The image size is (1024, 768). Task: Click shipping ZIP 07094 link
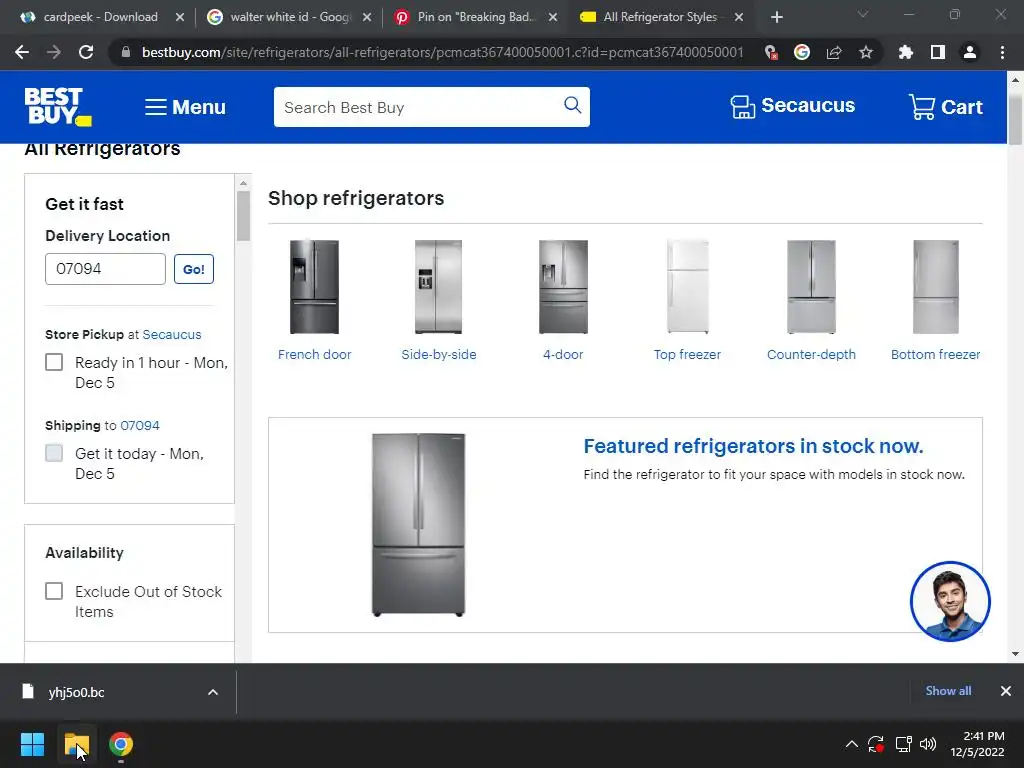pyautogui.click(x=140, y=425)
